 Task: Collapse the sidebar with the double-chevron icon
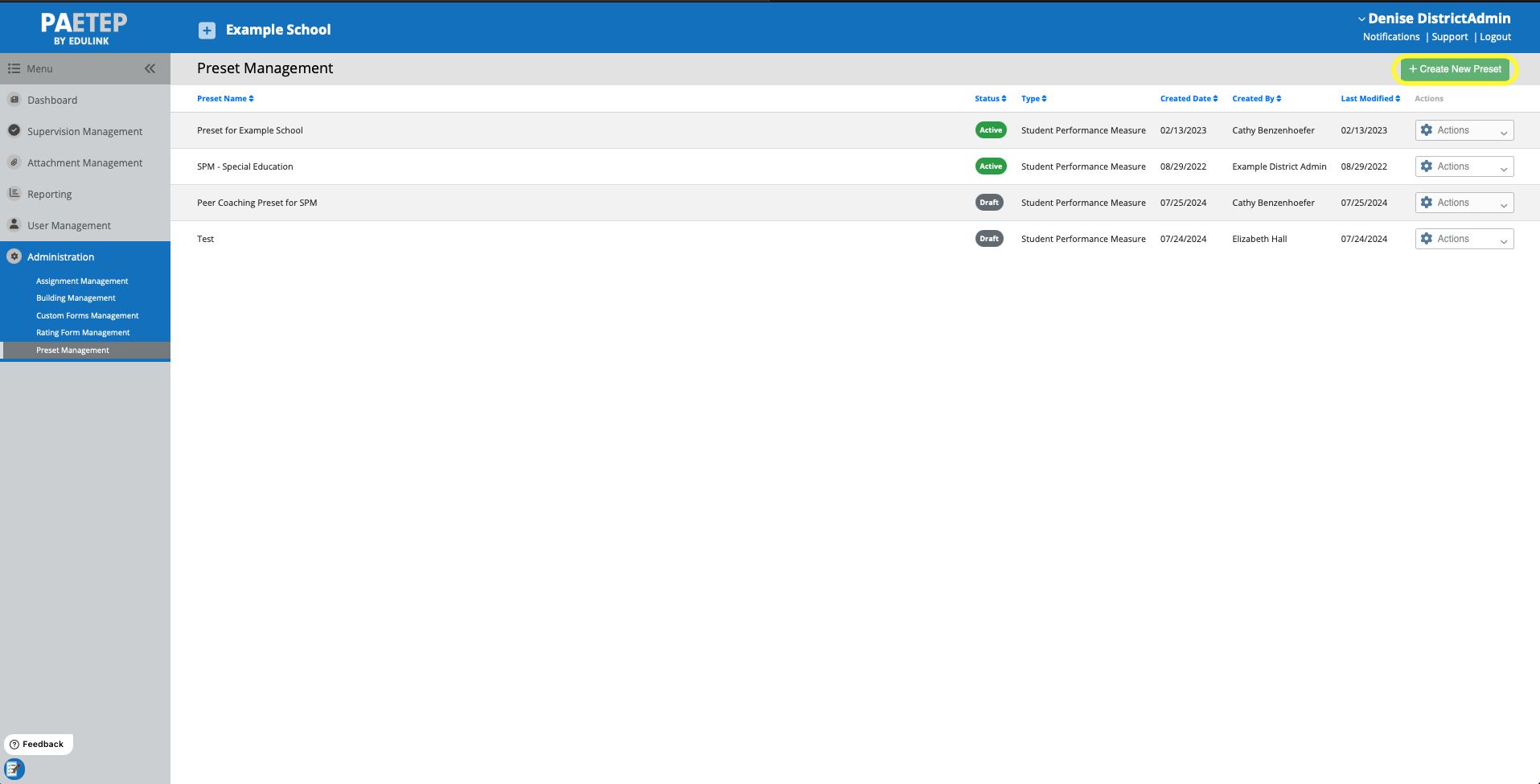(x=150, y=68)
